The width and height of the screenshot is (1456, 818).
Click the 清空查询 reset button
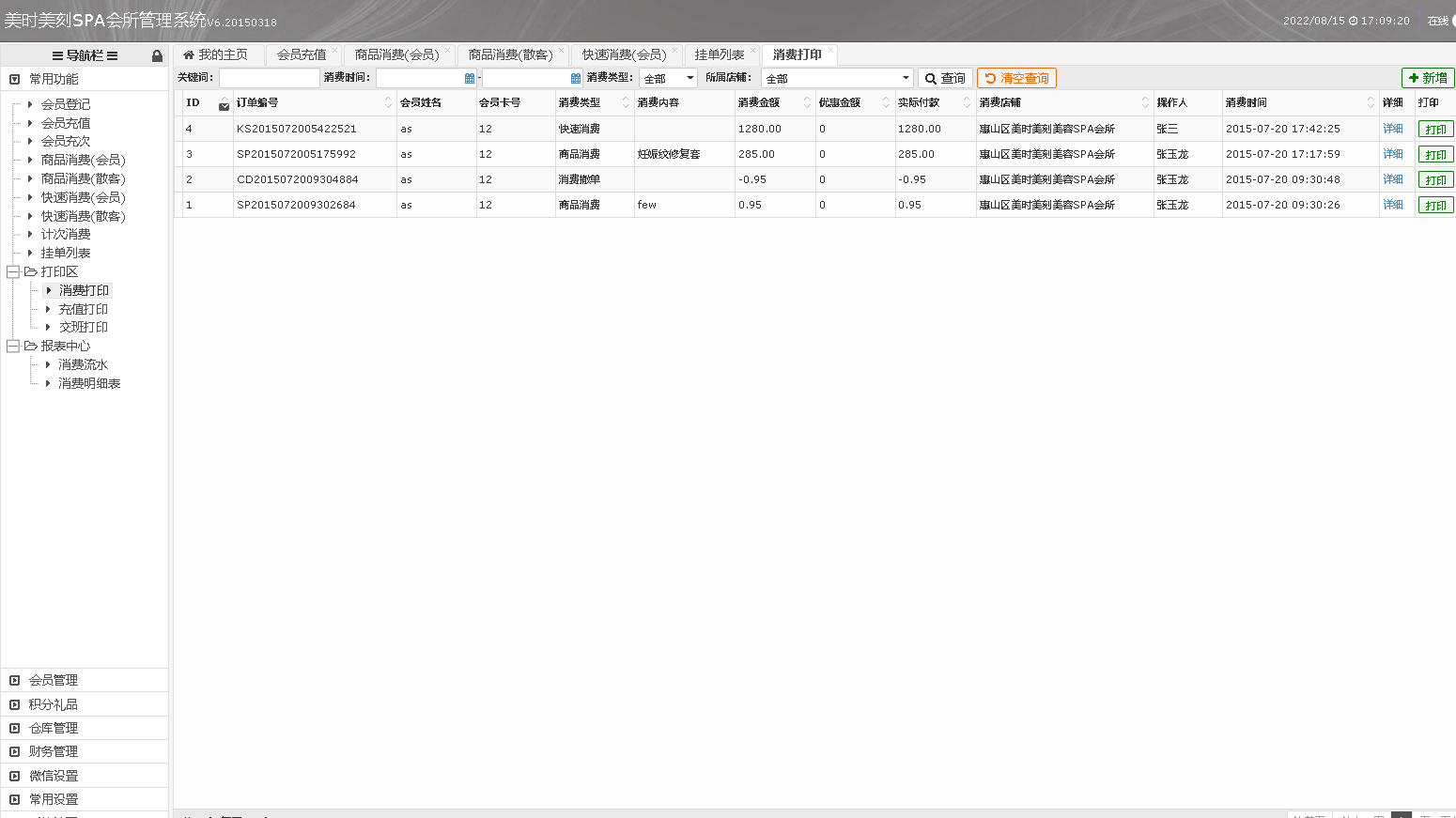pyautogui.click(x=1016, y=78)
